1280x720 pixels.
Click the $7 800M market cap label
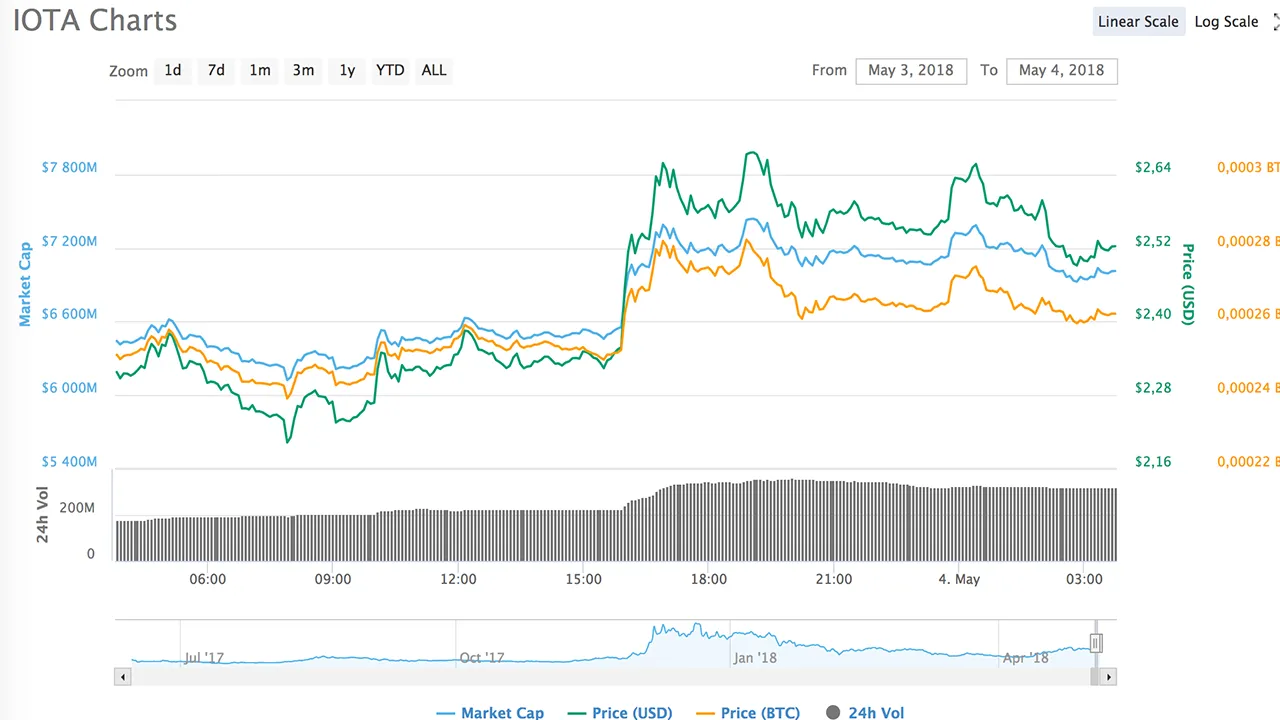pyautogui.click(x=70, y=167)
